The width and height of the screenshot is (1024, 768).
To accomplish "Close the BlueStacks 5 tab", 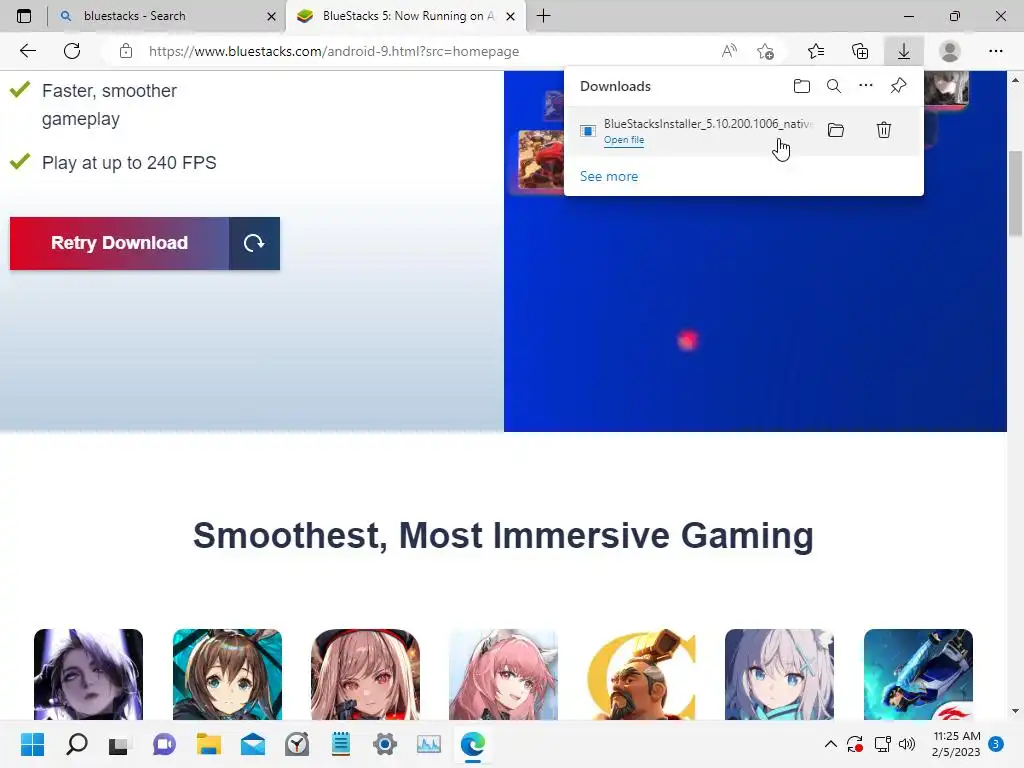I will click(x=511, y=16).
